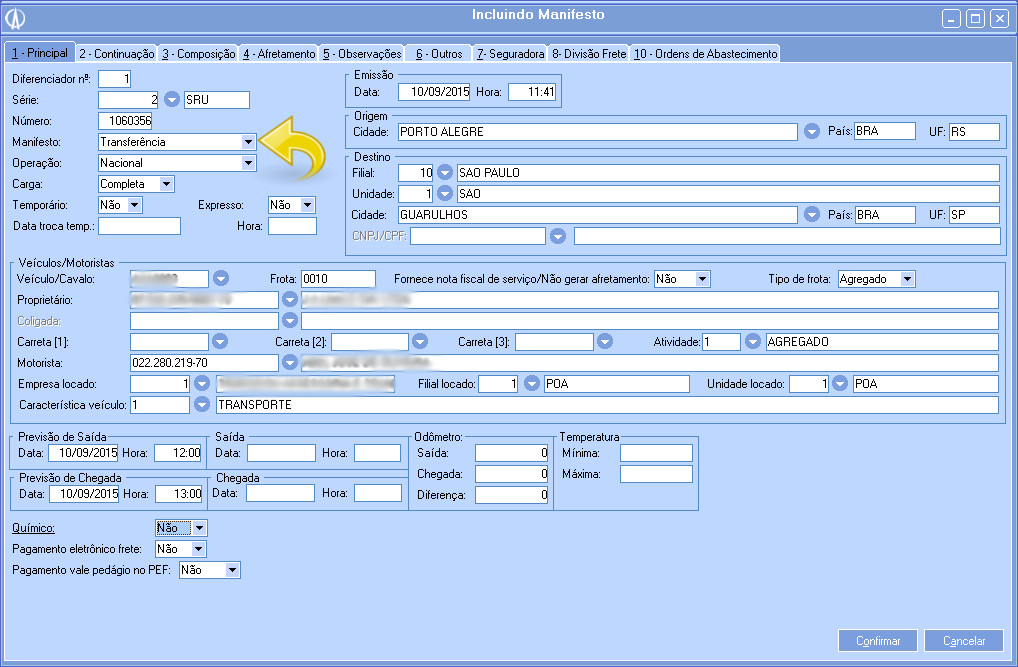Screen dimensions: 1018x667
Task: Open the Tipo de frota dropdown
Action: coord(906,279)
